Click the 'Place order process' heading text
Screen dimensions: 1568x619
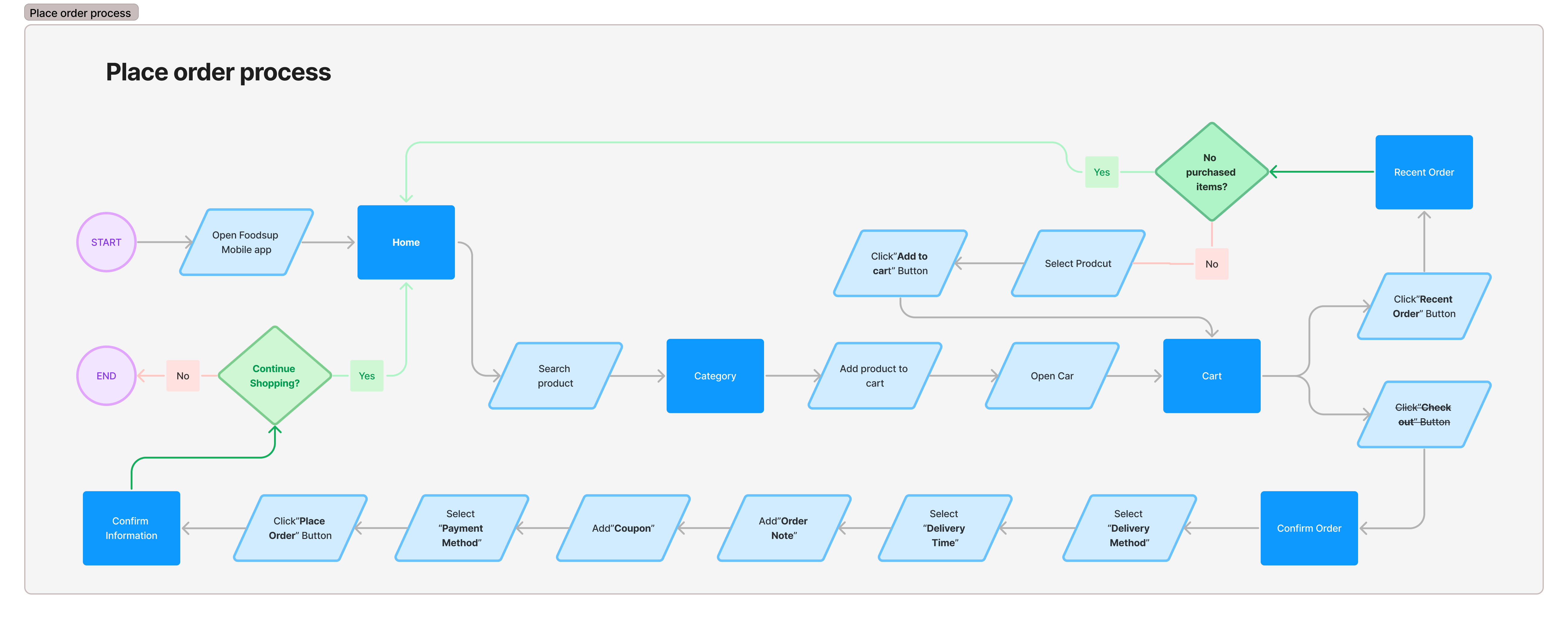pos(218,72)
